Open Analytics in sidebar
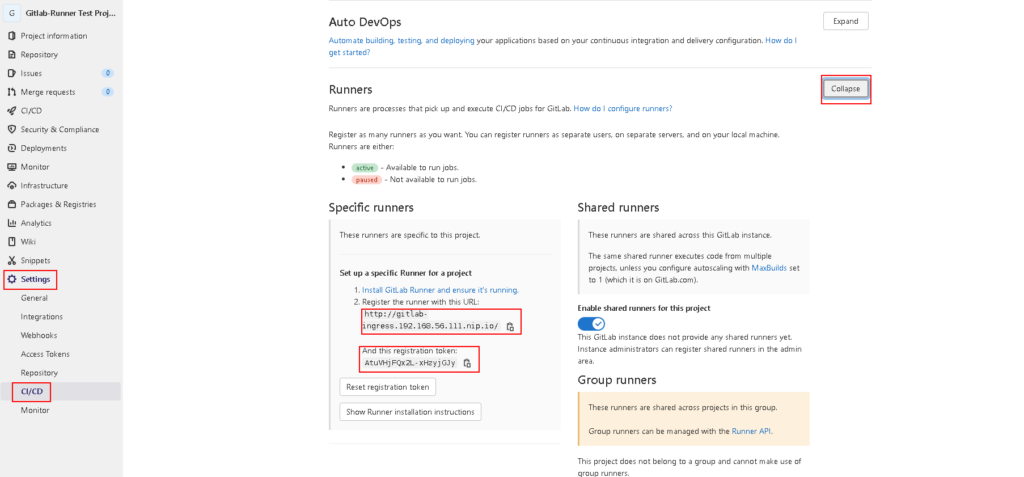Image resolution: width=1024 pixels, height=477 pixels. pyautogui.click(x=36, y=223)
